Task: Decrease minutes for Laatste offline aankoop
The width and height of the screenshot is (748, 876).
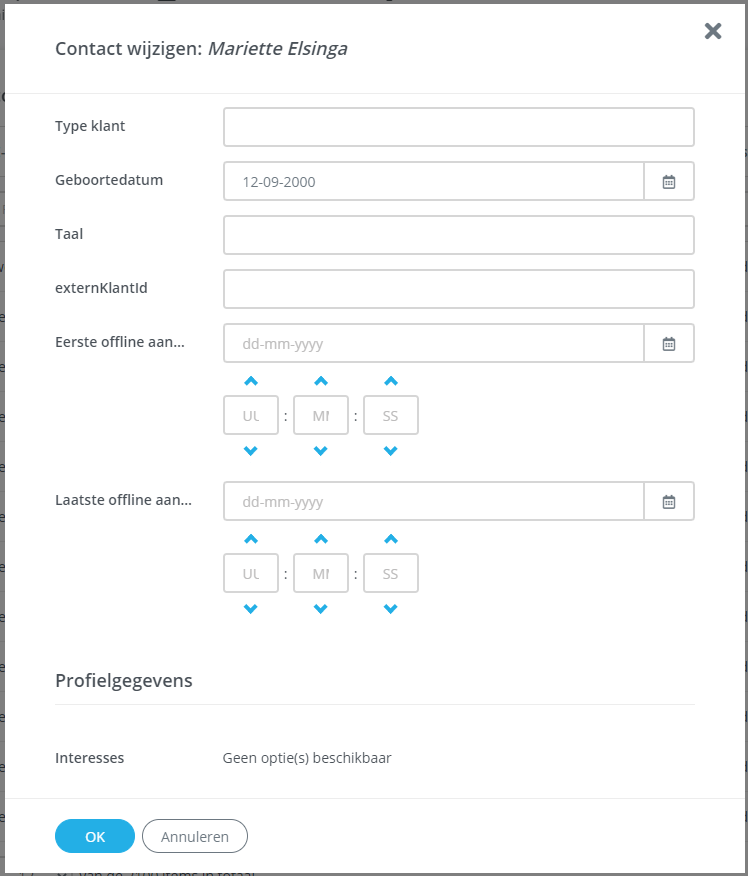Action: coord(321,609)
